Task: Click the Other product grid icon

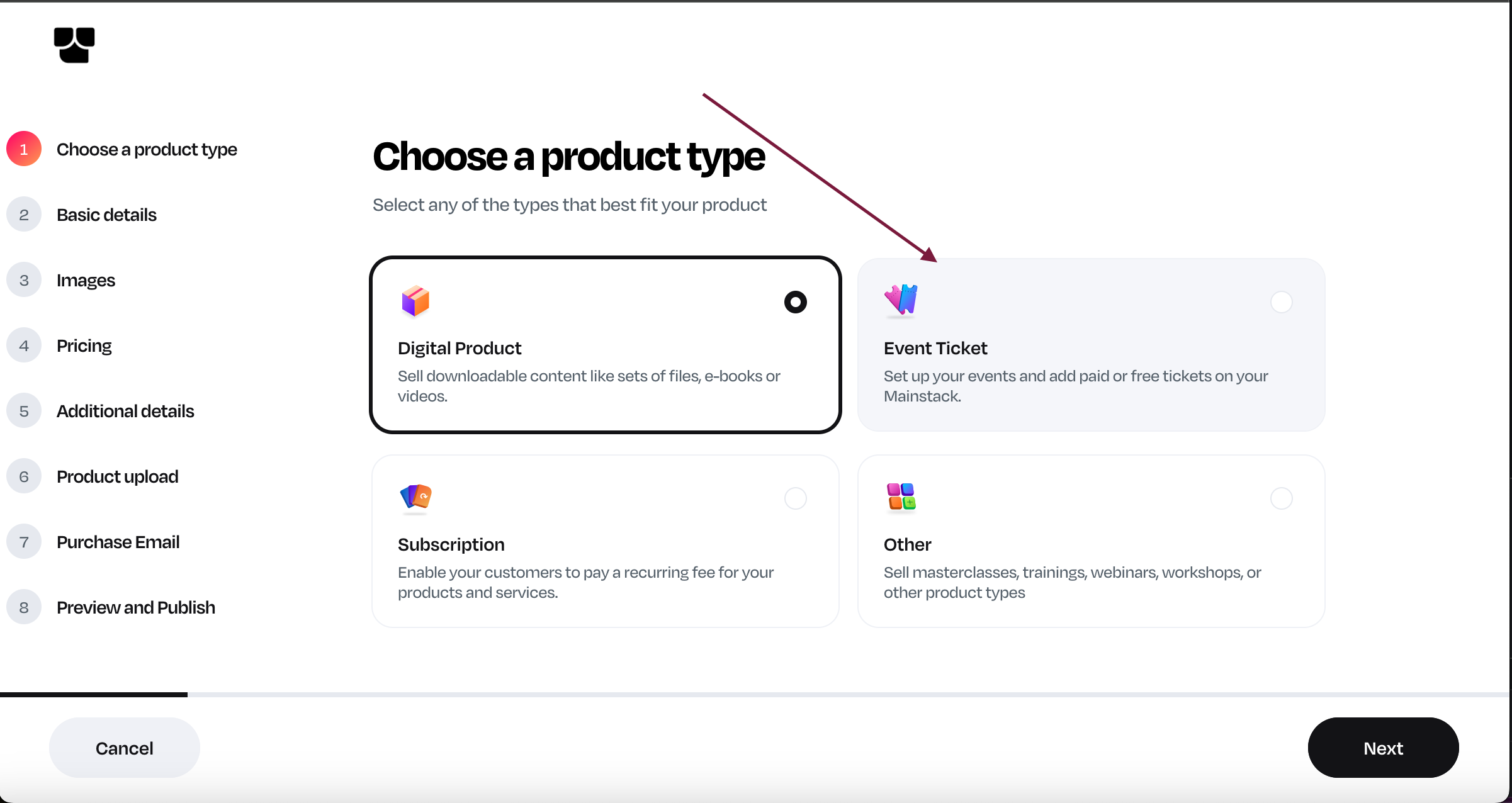Action: pos(901,497)
